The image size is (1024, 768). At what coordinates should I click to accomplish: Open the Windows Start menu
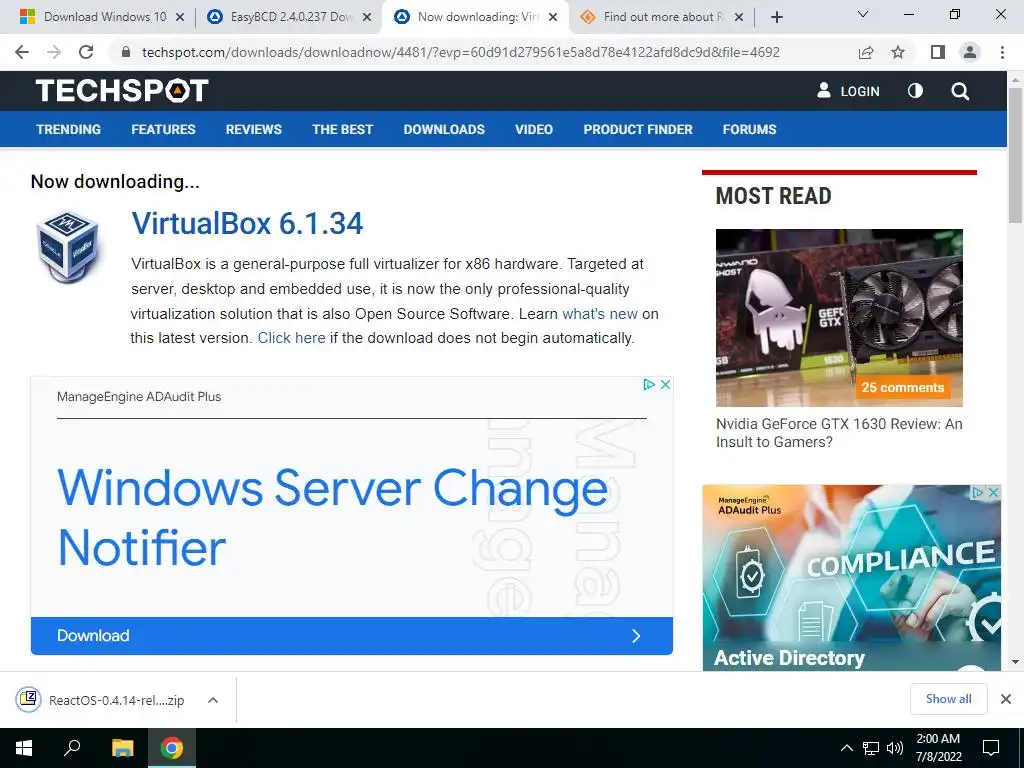coord(24,748)
